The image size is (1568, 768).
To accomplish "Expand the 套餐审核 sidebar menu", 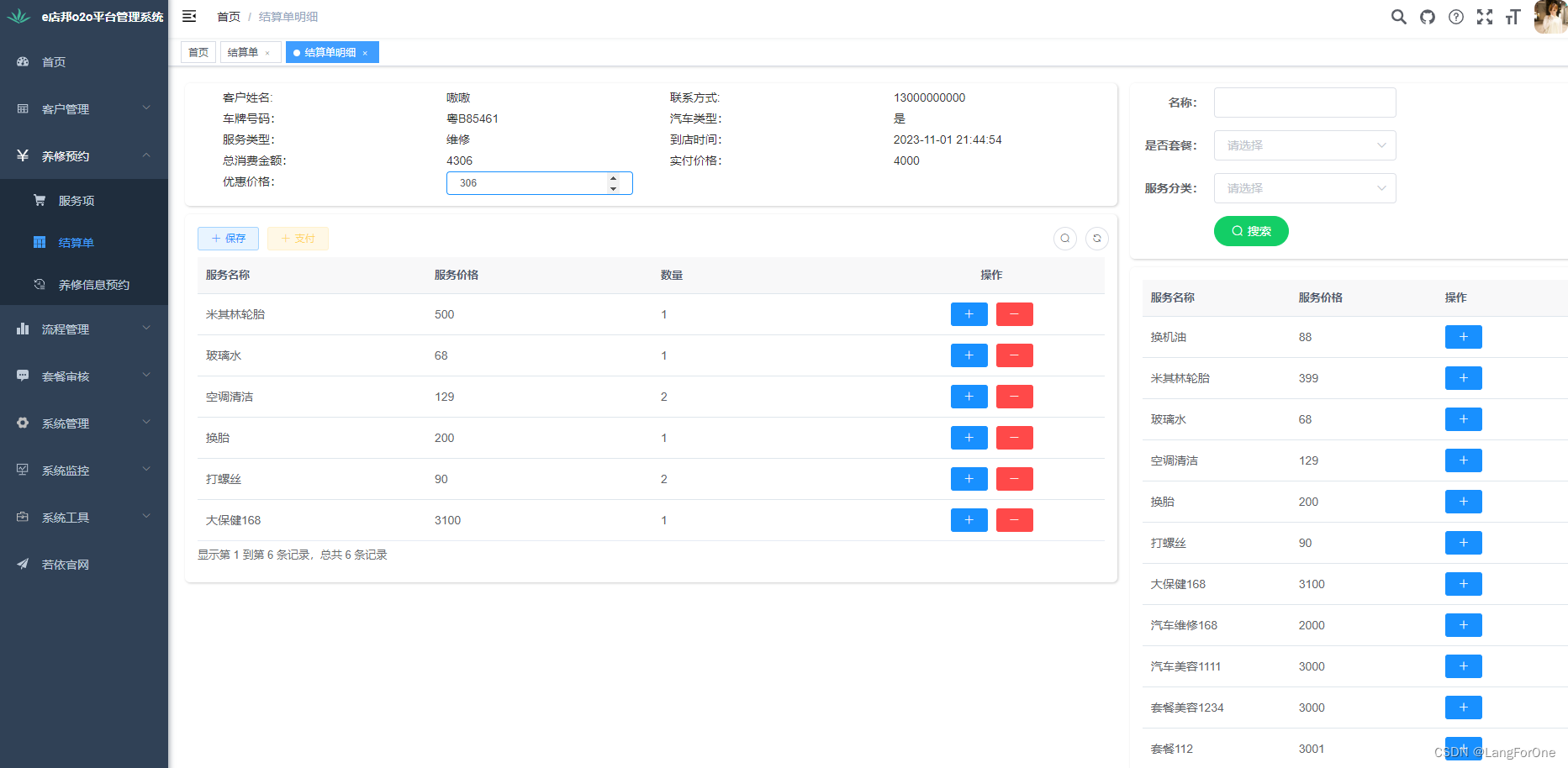I will click(x=84, y=376).
